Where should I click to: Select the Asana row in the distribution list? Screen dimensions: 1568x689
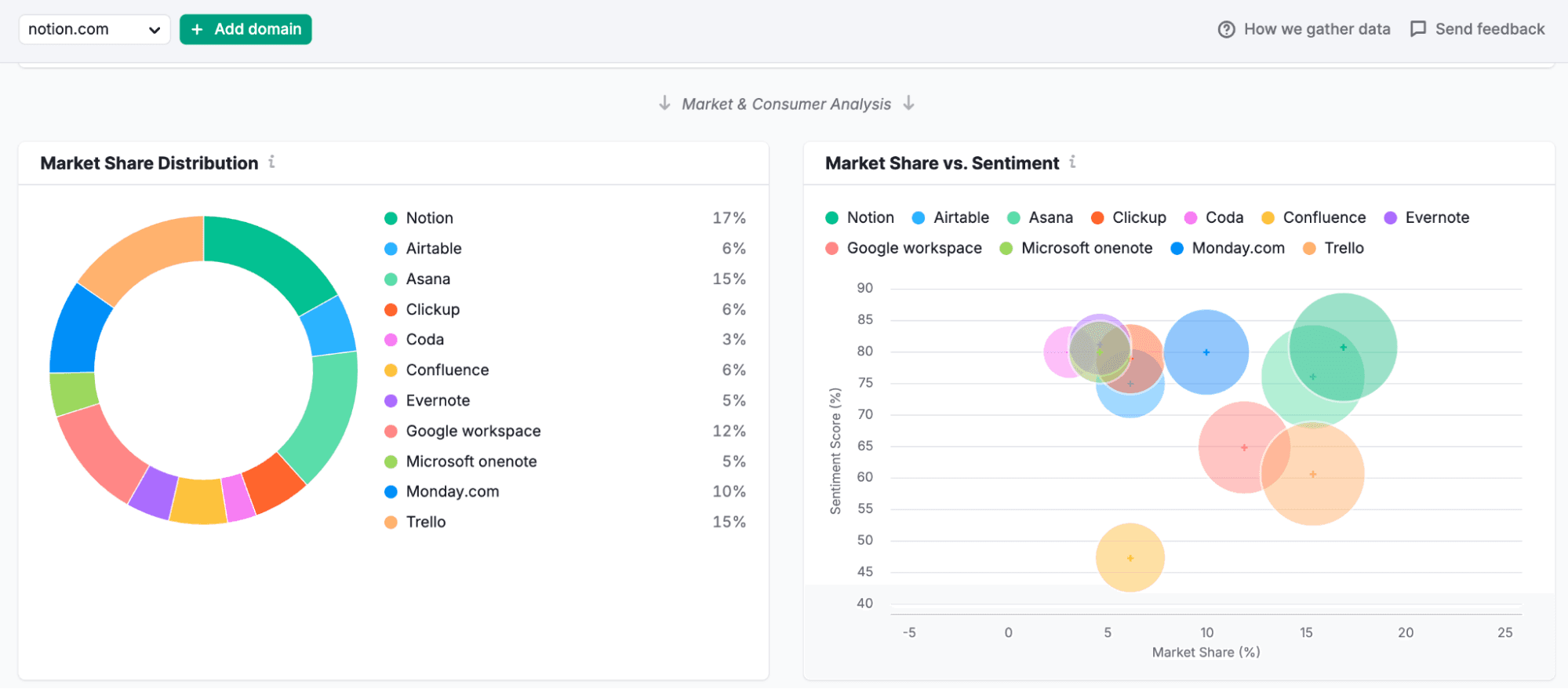tap(428, 279)
